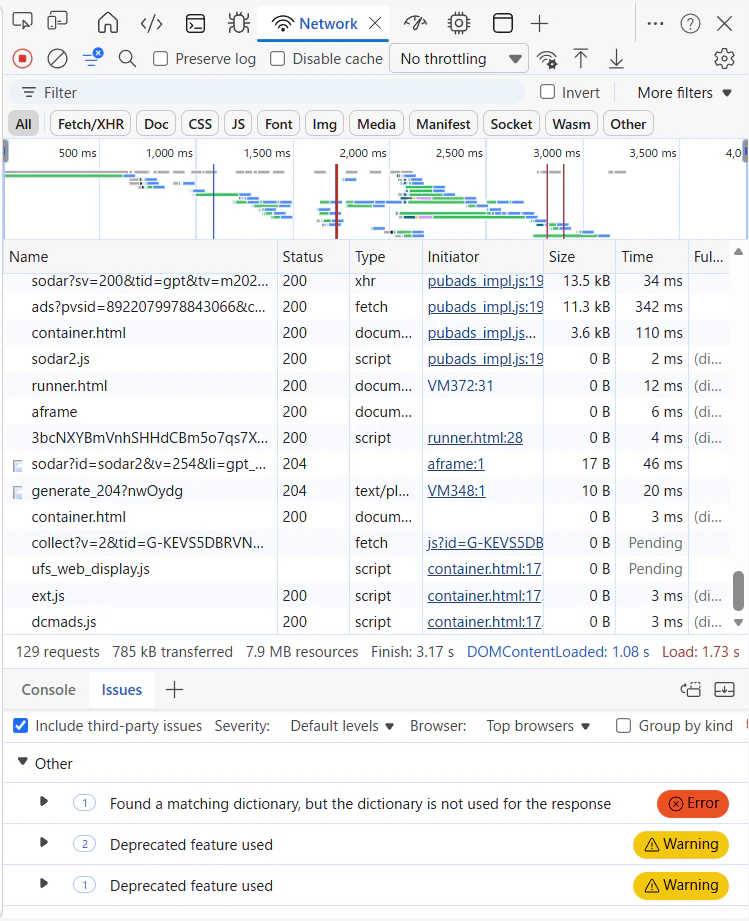Open Issues drawer undock-style icon
This screenshot has height=921, width=749.
click(690, 690)
